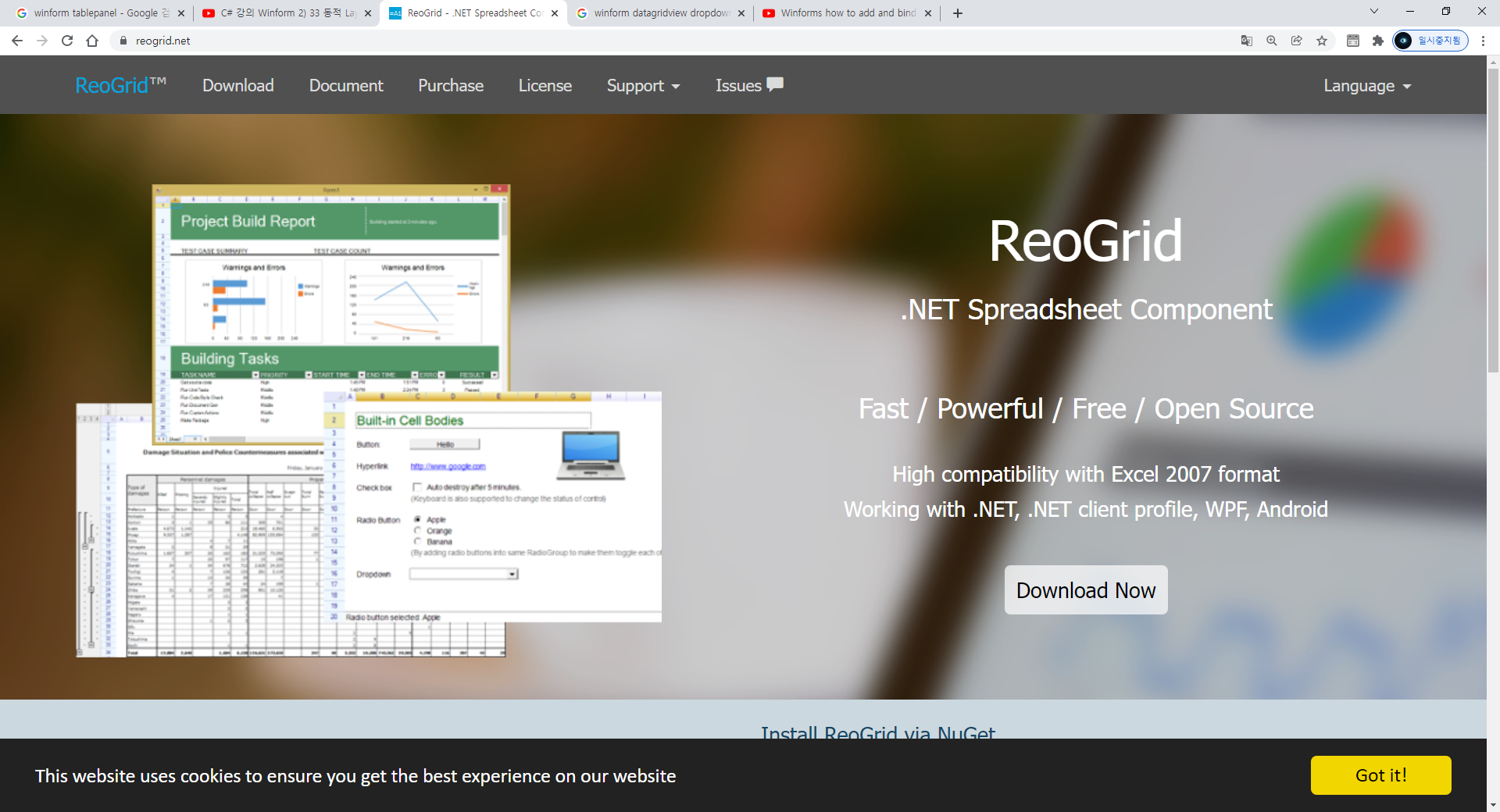Screen dimensions: 1500x812
Task: Translate this page icon
Action: pos(1247,41)
